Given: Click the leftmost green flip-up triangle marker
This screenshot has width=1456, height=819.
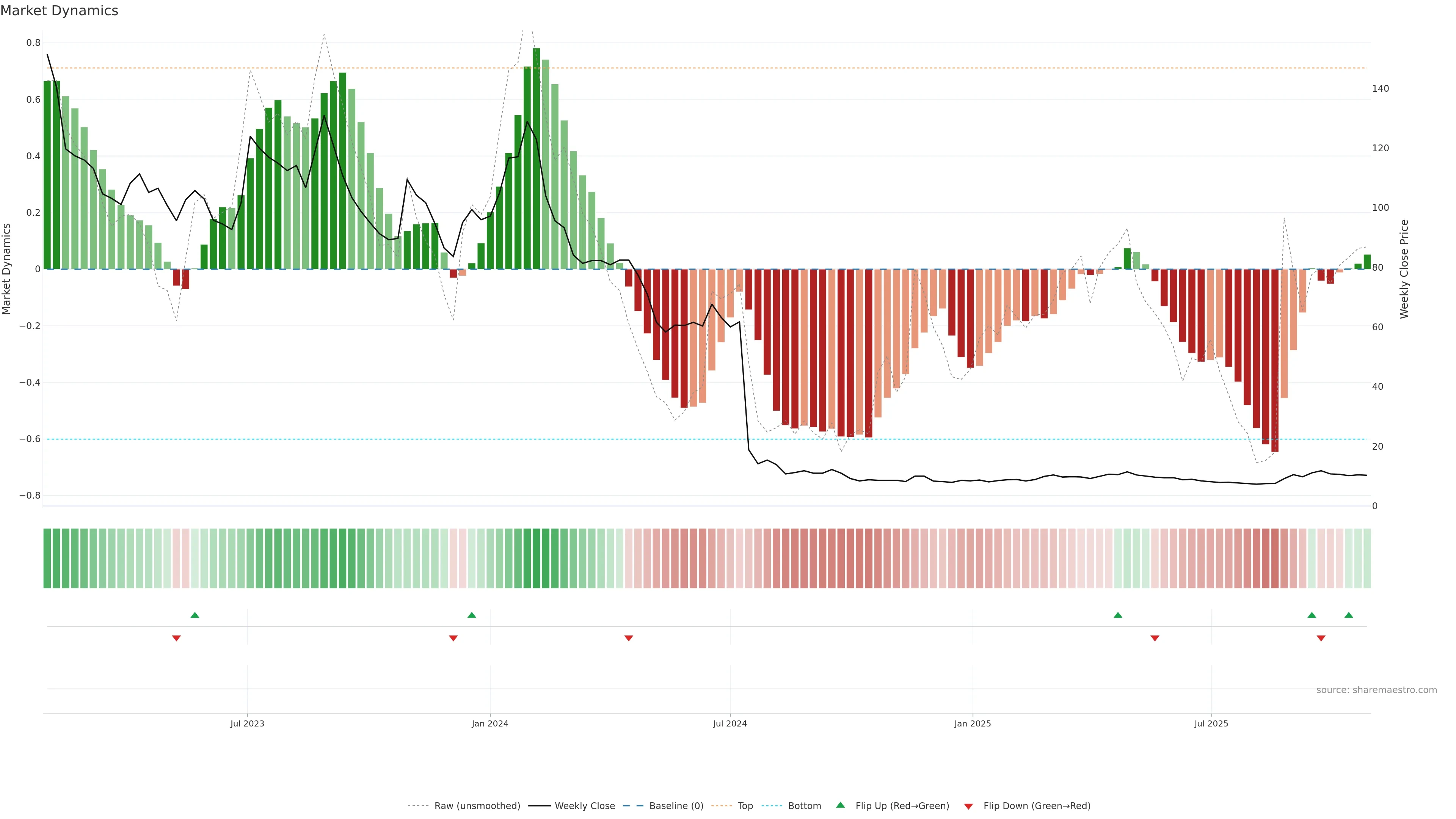Looking at the screenshot, I should click(195, 615).
